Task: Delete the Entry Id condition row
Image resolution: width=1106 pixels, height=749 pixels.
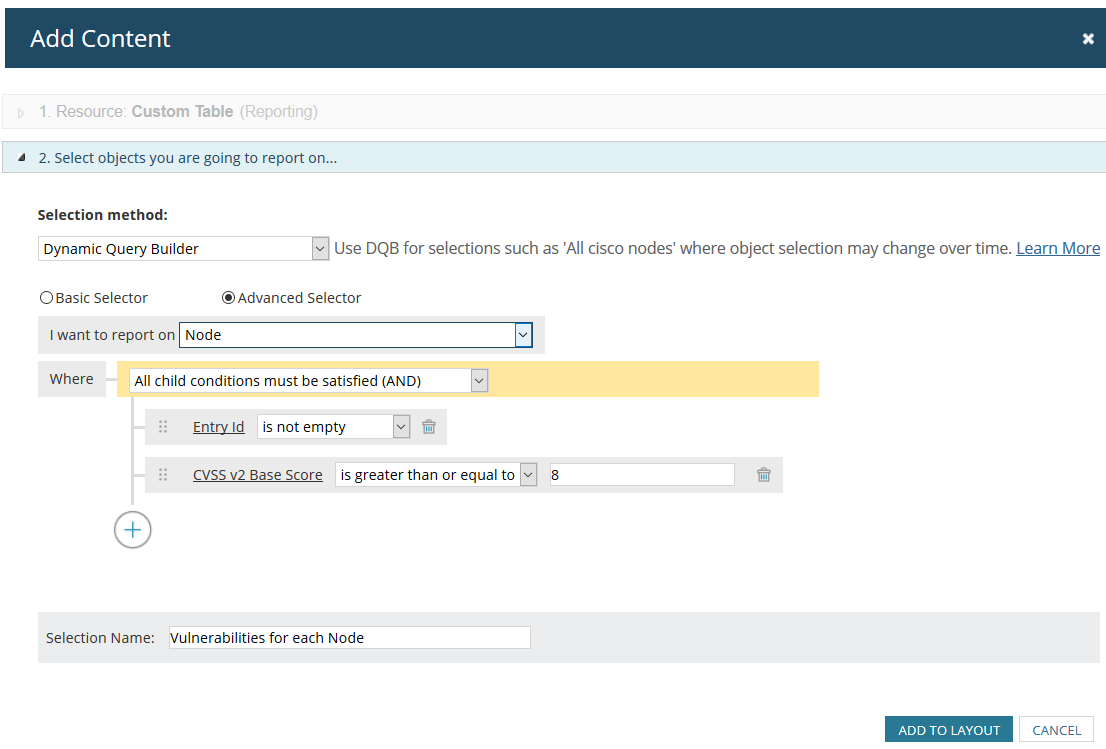Action: point(429,427)
